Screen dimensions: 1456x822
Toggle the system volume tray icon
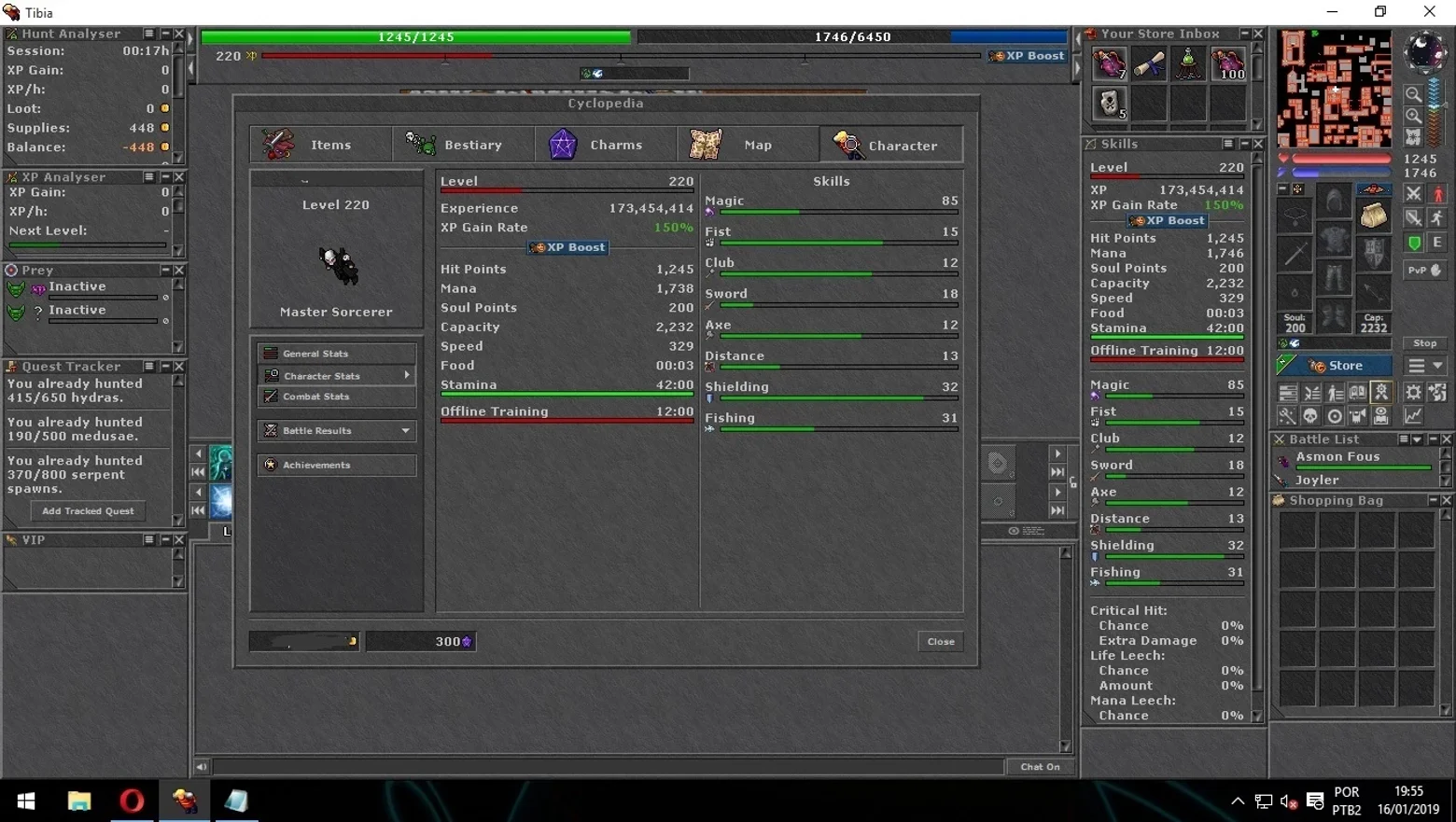click(x=1289, y=801)
